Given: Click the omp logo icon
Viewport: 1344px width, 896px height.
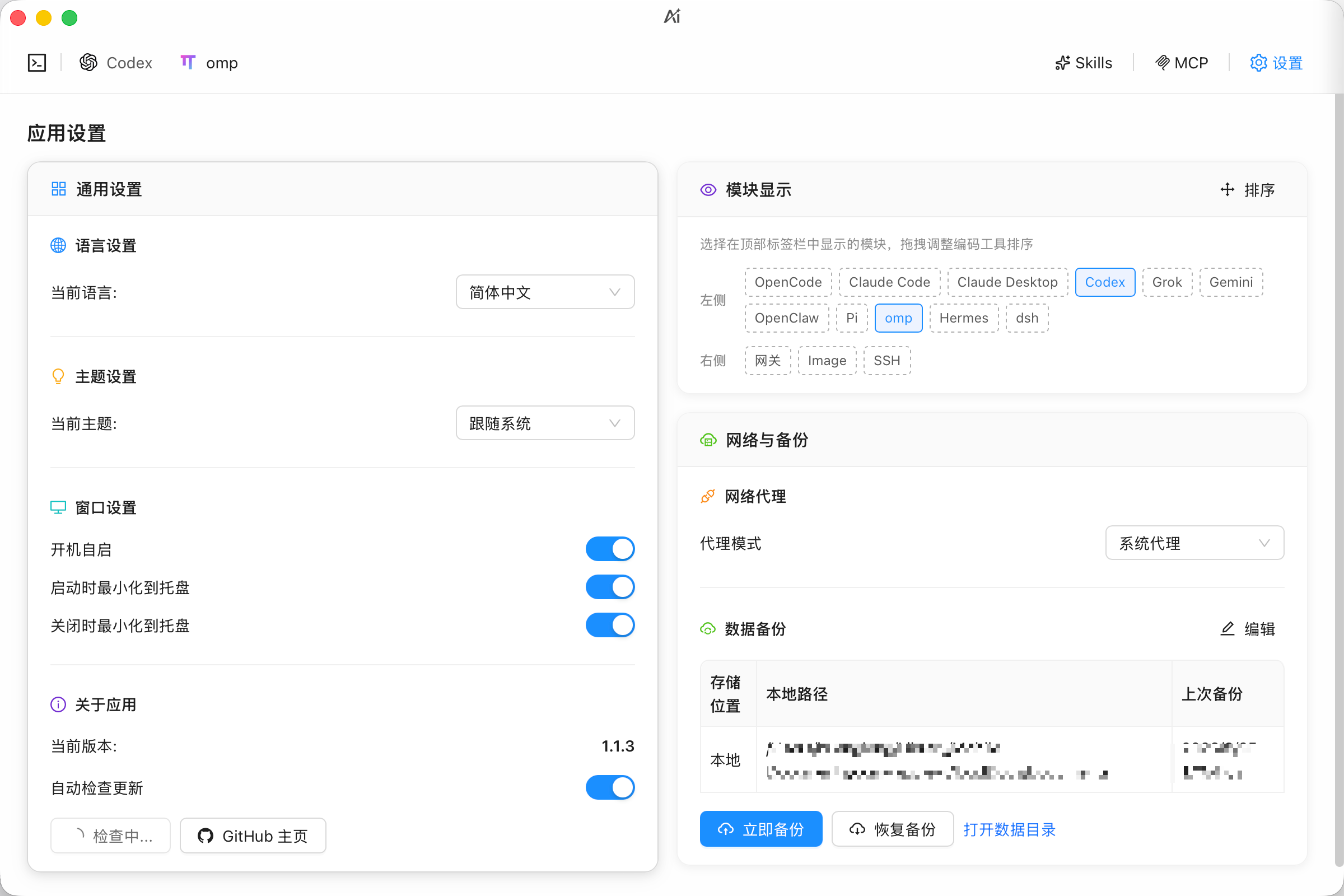Looking at the screenshot, I should pos(188,62).
